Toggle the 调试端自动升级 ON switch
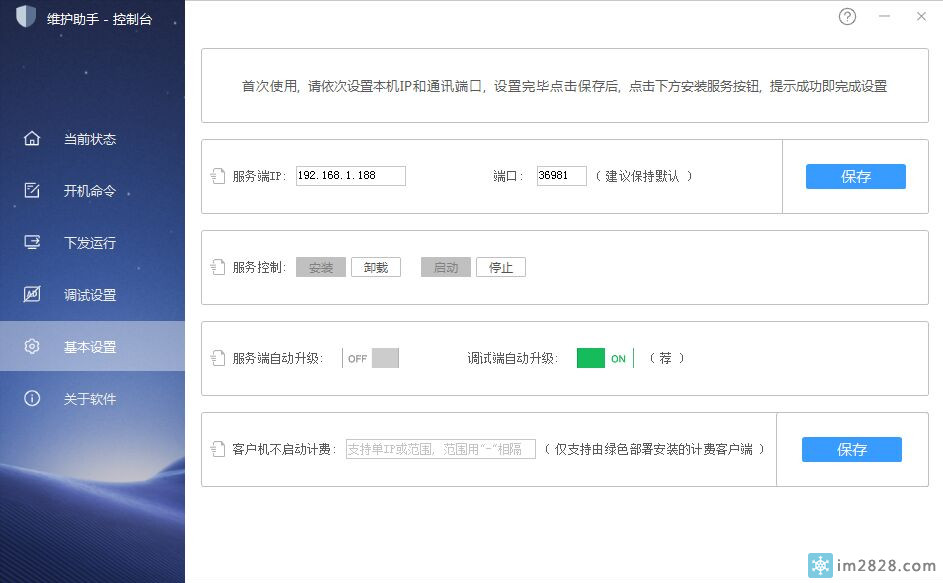The image size is (943, 583). click(x=604, y=358)
